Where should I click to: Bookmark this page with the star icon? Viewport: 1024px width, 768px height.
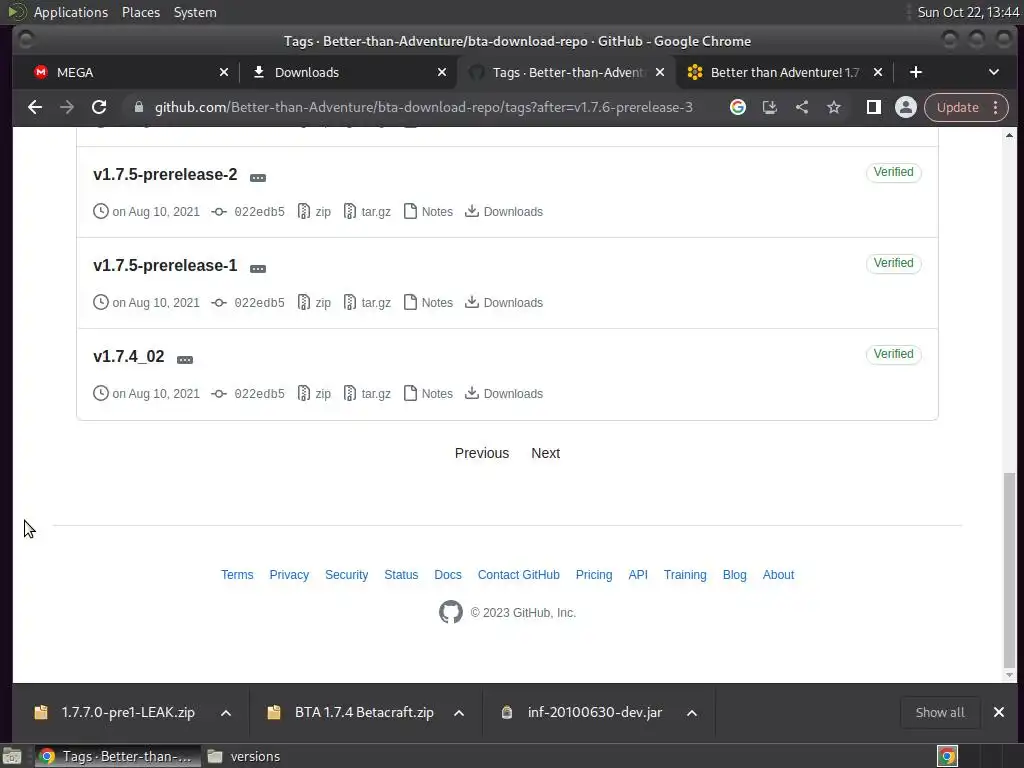[x=833, y=107]
